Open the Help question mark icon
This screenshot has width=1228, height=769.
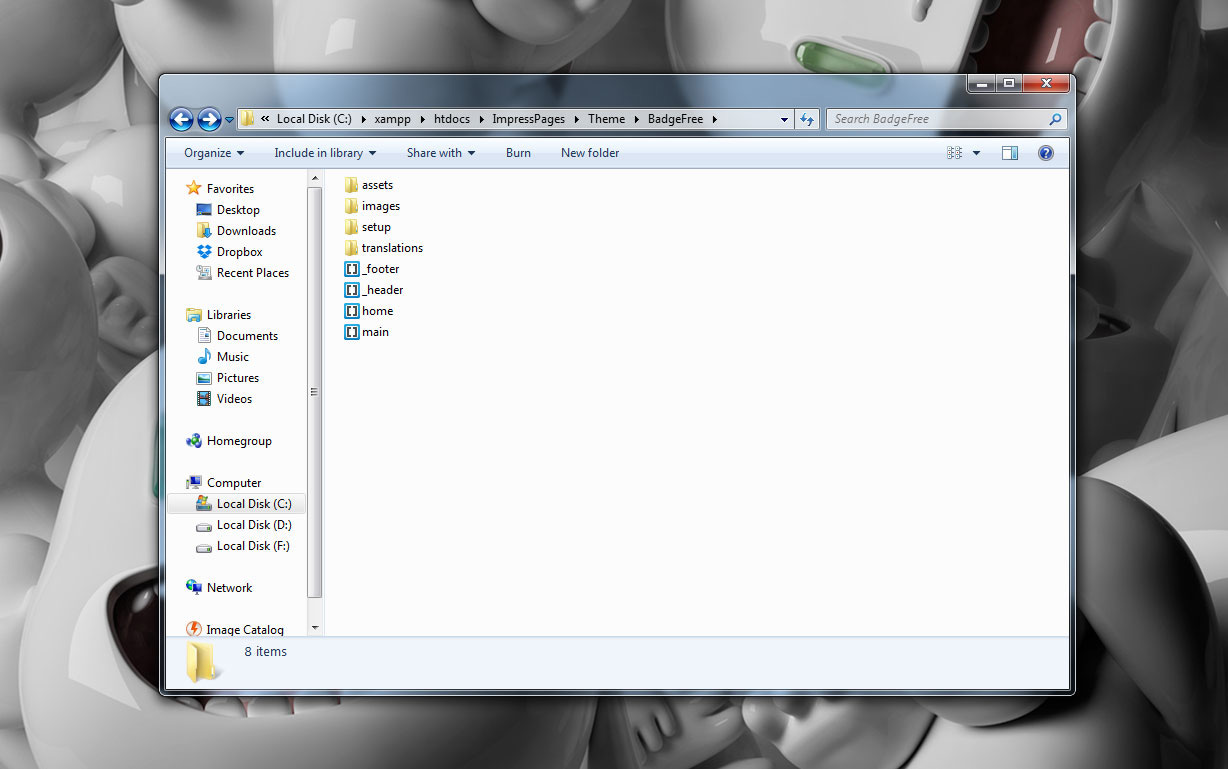point(1046,153)
